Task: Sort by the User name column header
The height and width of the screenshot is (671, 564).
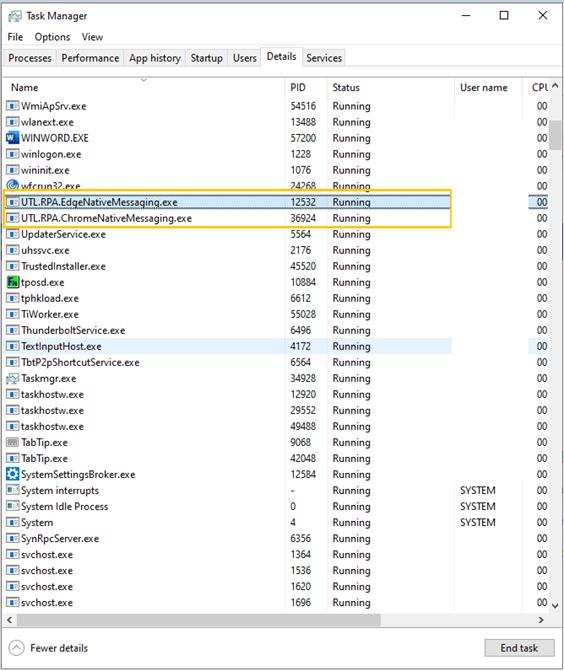Action: point(488,87)
